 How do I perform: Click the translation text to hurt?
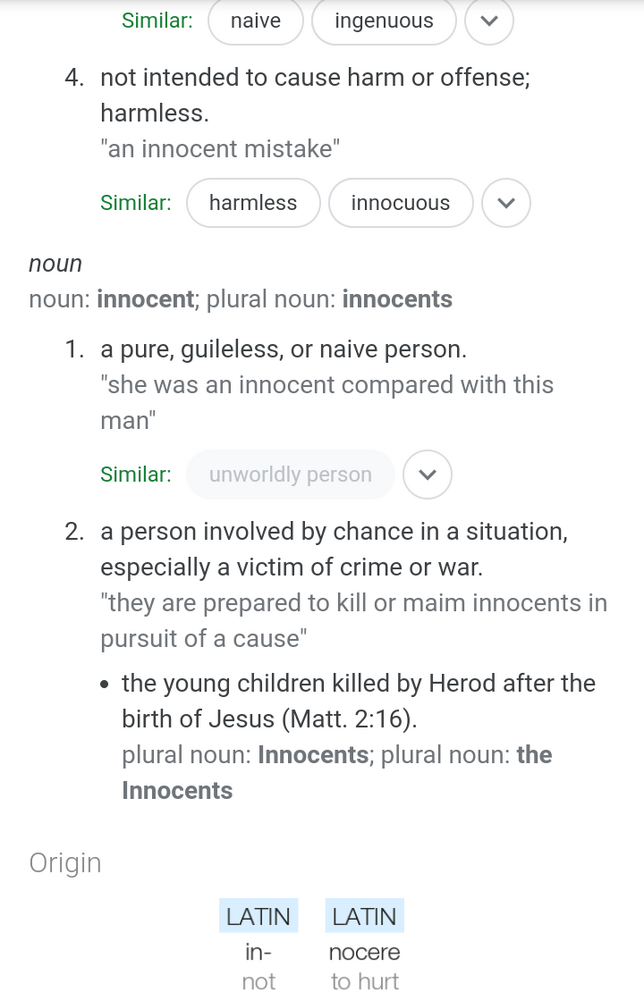365,981
